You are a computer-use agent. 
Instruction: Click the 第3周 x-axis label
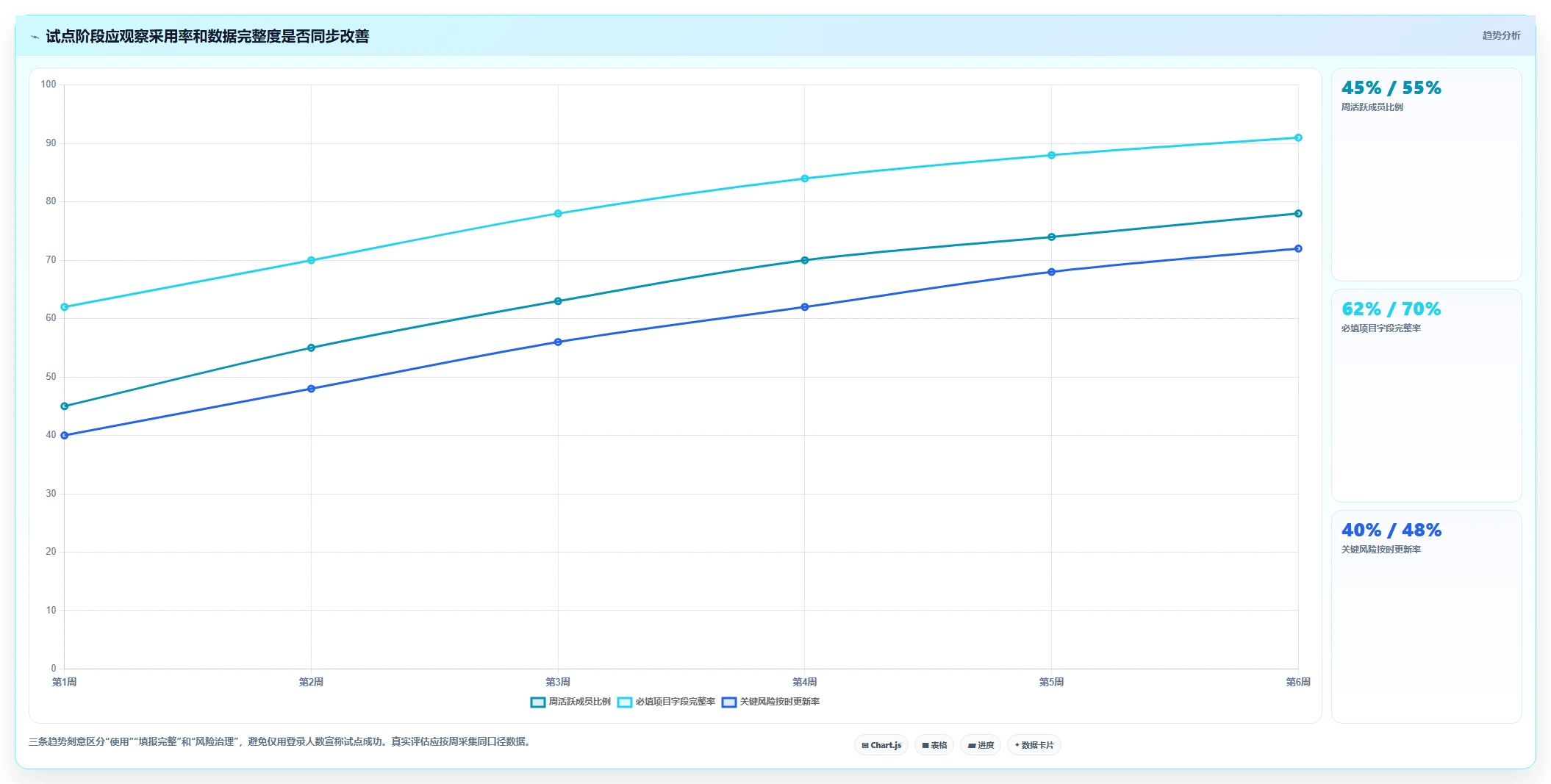(x=558, y=682)
